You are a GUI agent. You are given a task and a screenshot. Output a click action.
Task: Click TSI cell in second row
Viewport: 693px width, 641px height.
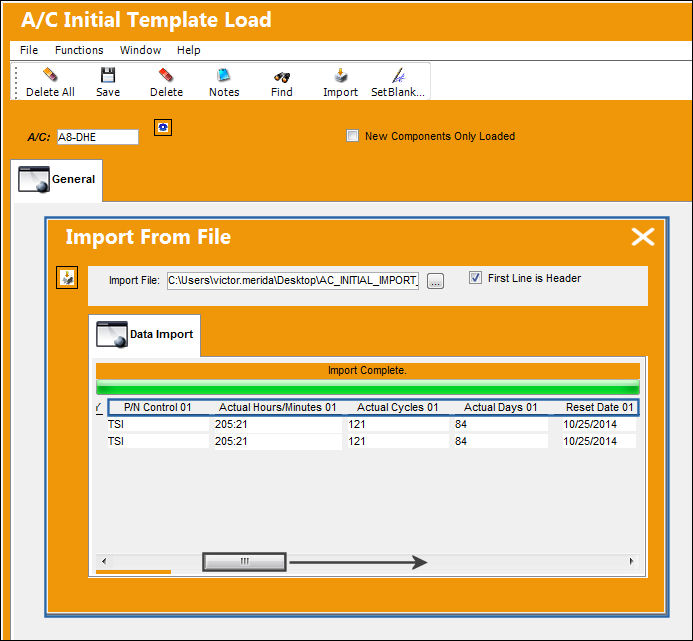pyautogui.click(x=158, y=441)
